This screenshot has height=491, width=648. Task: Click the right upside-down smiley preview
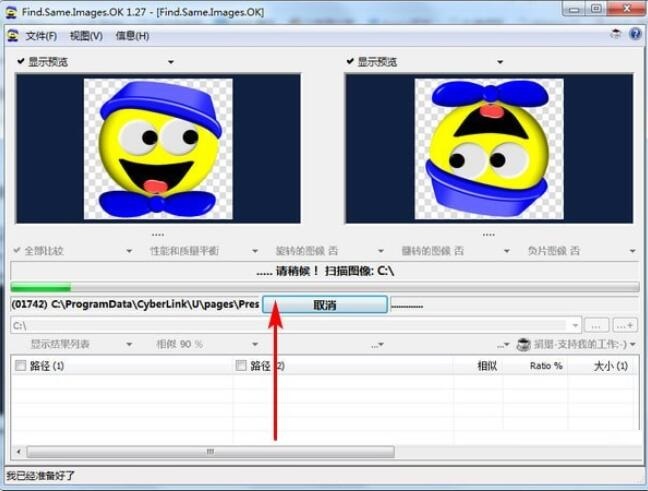(x=489, y=149)
